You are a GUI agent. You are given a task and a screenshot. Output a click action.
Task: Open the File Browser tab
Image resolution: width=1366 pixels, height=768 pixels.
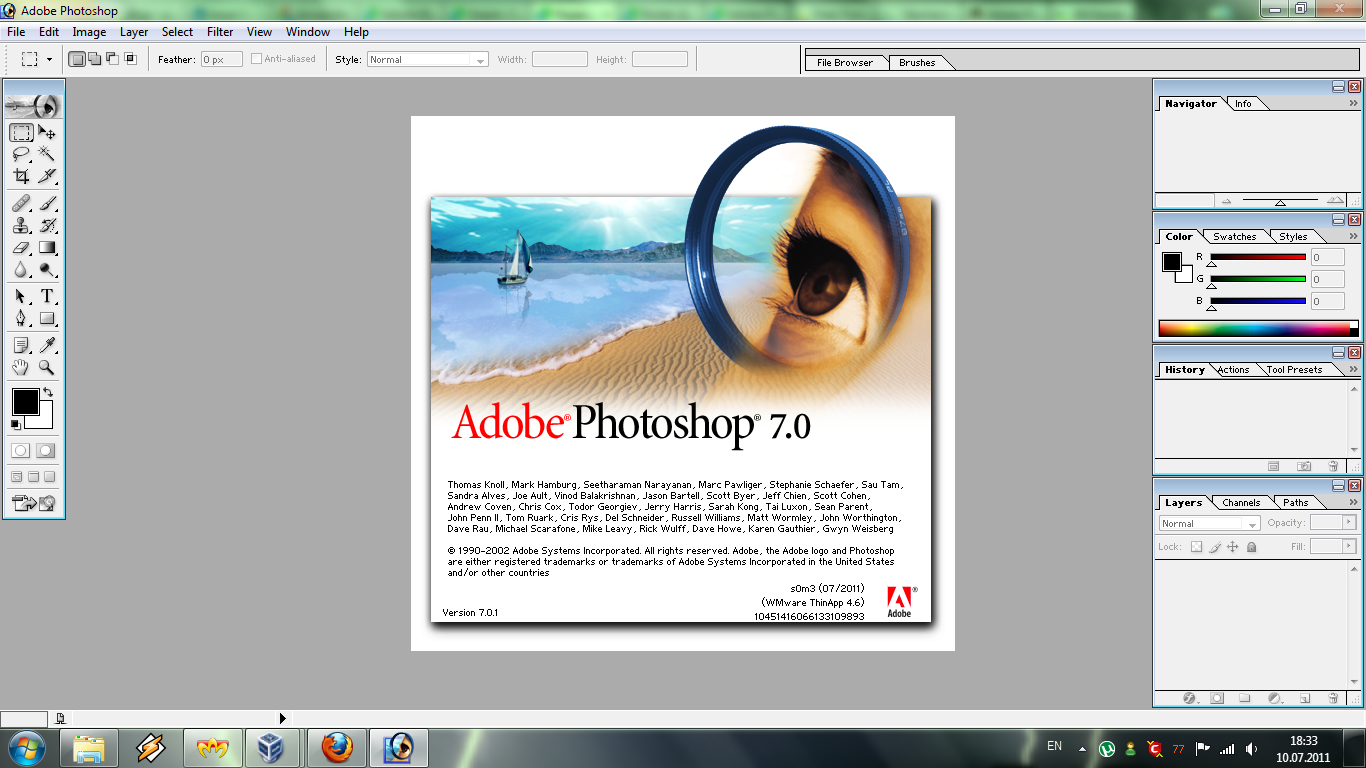(x=845, y=62)
